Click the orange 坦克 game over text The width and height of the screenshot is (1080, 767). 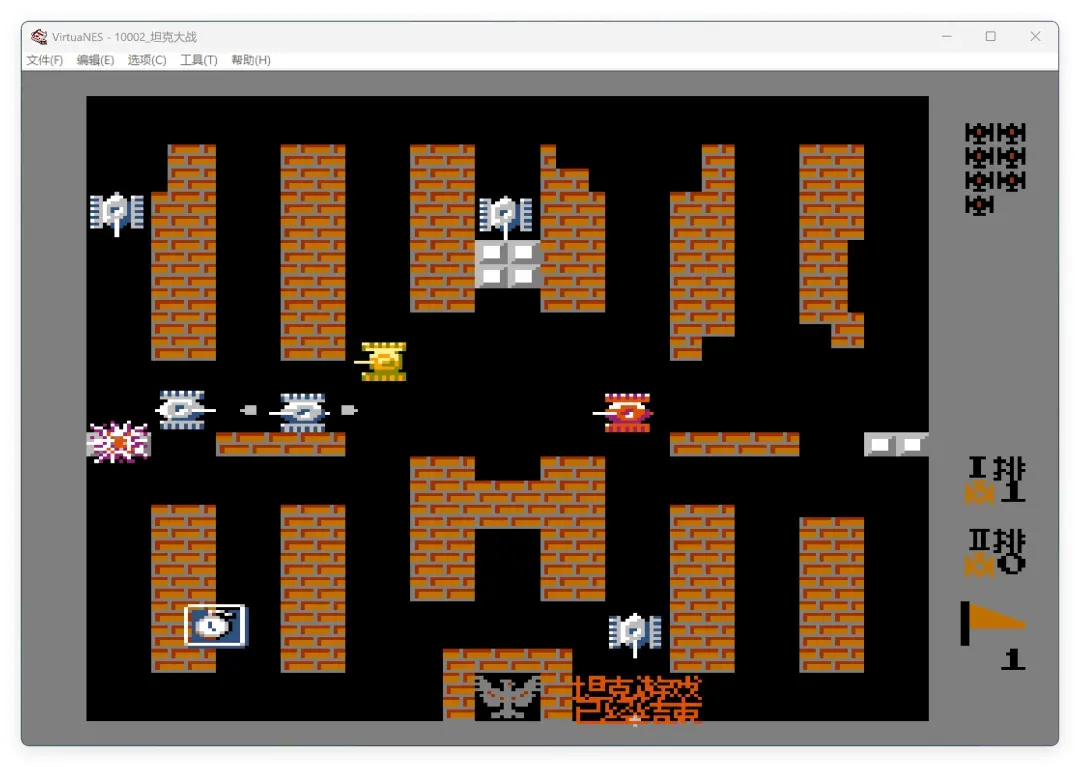(636, 699)
